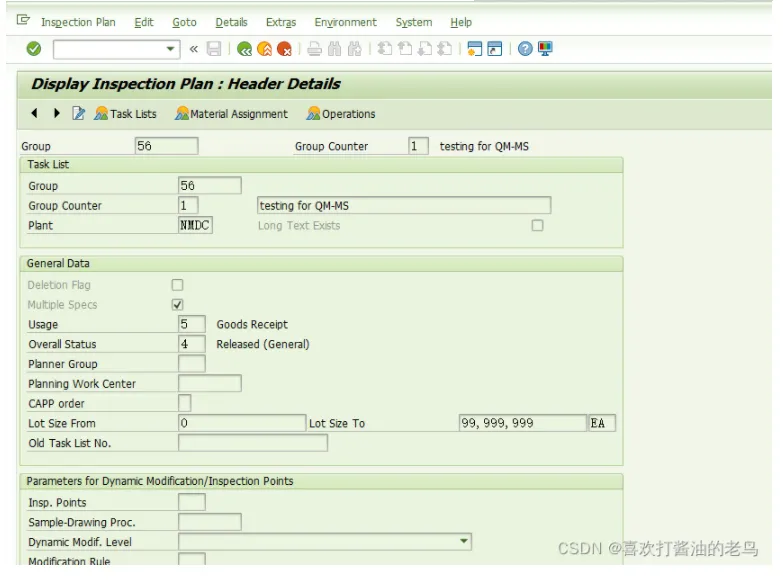
Task: Open the command field dropdown arrow
Action: (170, 49)
